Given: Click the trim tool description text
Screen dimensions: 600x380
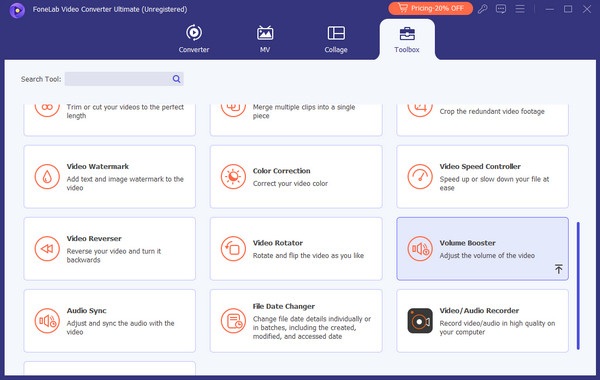Looking at the screenshot, I should click(125, 111).
